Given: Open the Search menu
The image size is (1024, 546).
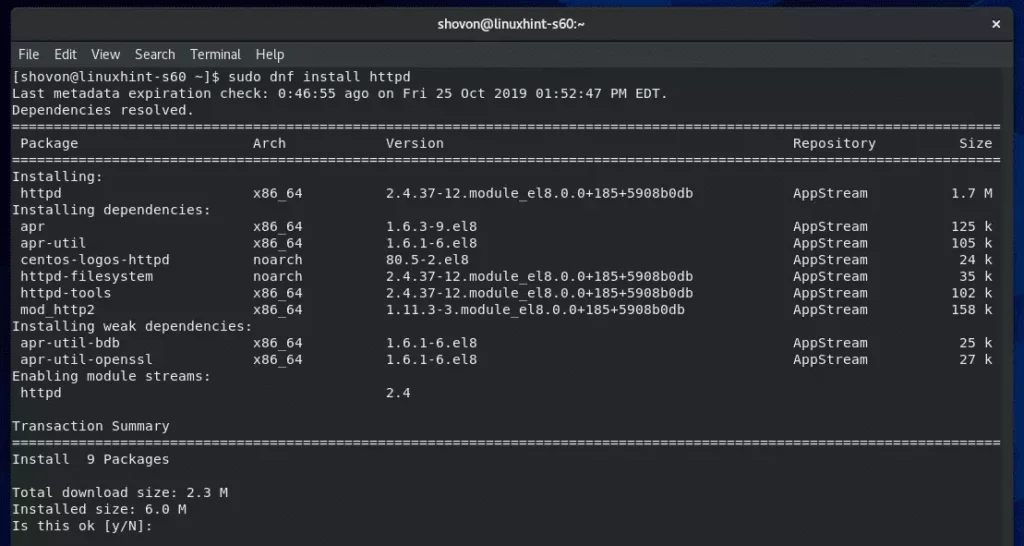Looking at the screenshot, I should click(x=155, y=54).
